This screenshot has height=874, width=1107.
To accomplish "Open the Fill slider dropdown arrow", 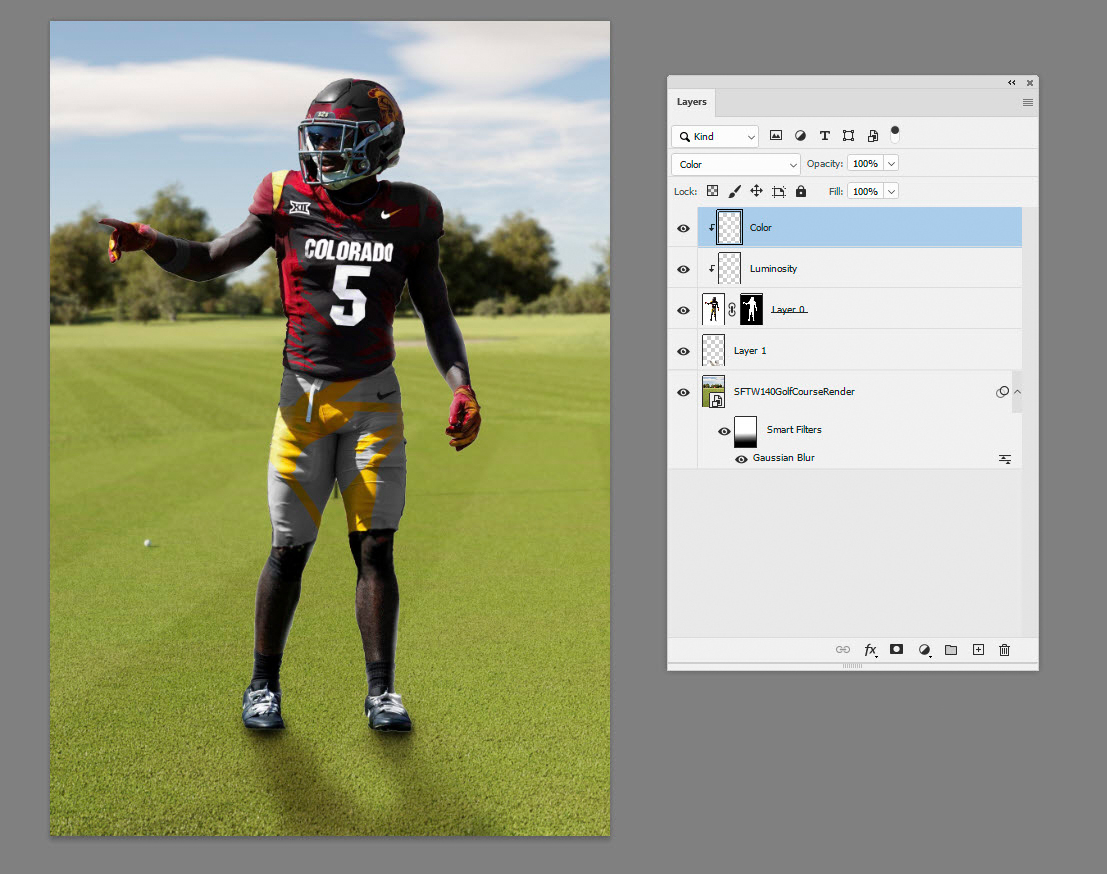I will [892, 191].
